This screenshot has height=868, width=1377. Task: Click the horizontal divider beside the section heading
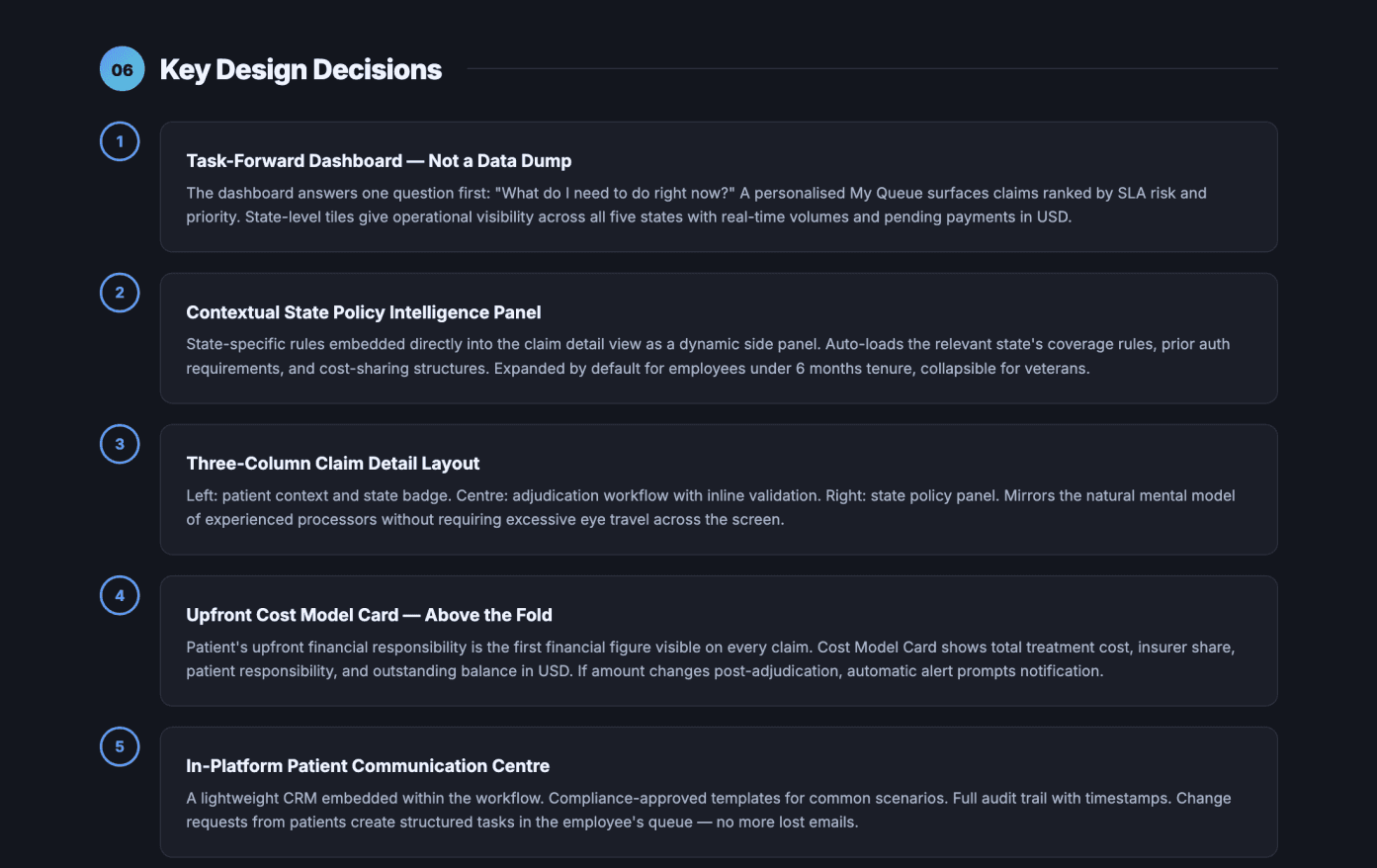click(x=872, y=69)
